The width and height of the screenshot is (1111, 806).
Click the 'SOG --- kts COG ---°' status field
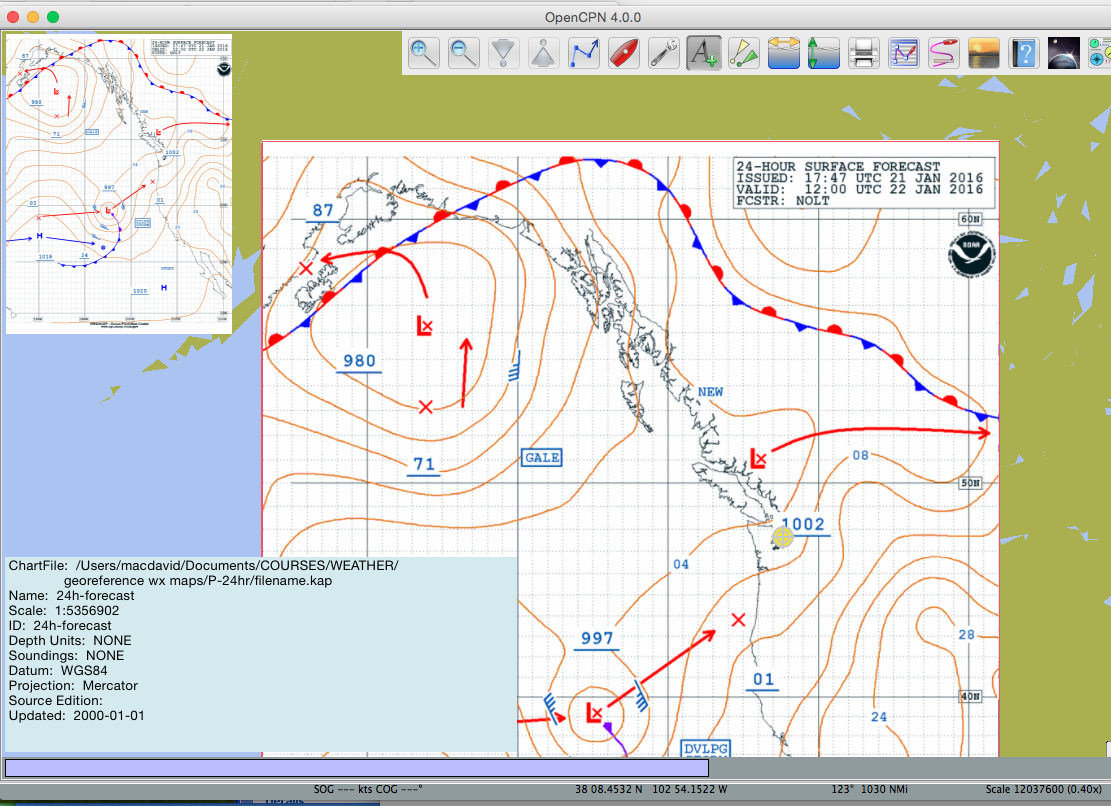pyautogui.click(x=368, y=789)
